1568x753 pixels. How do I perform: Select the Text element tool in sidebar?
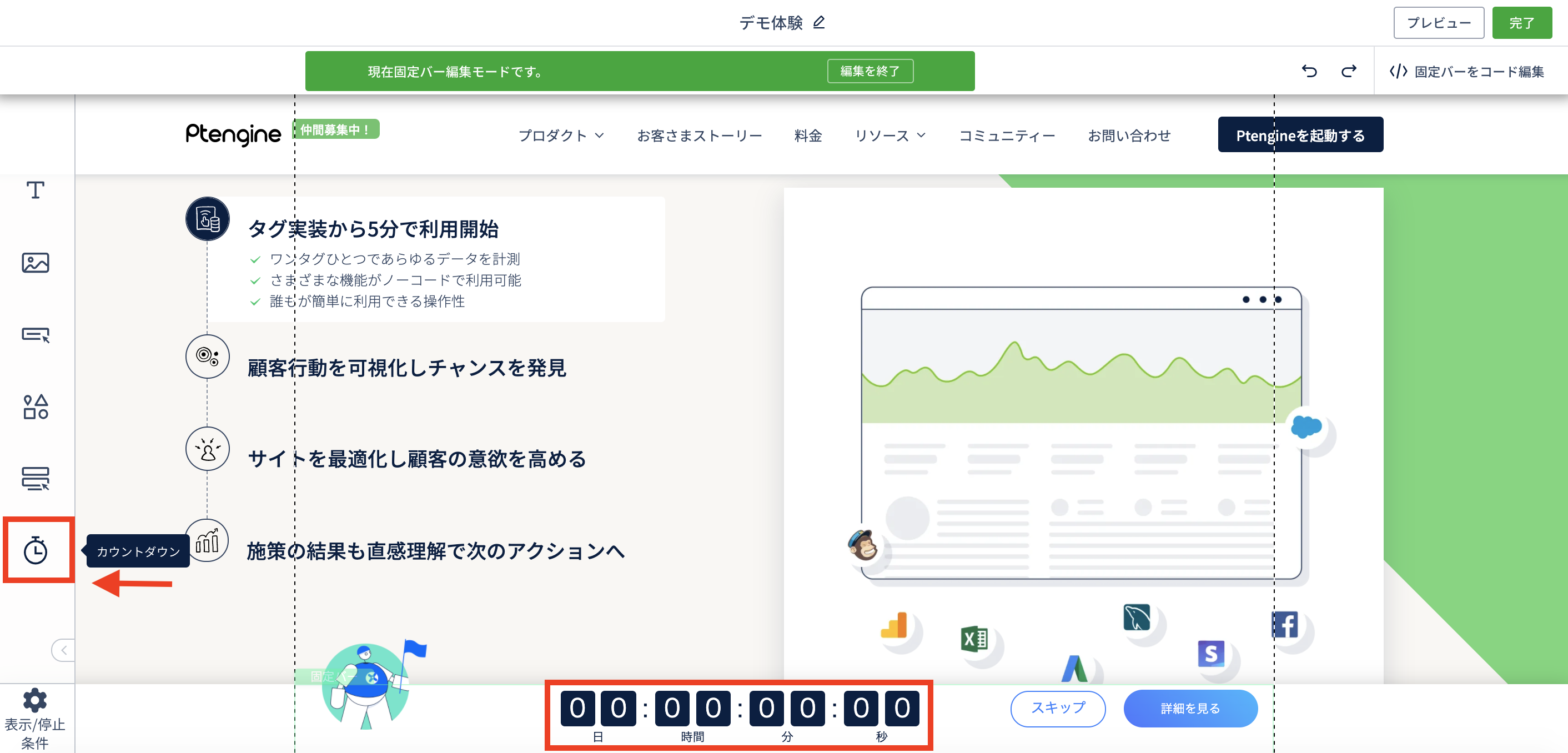coord(36,190)
